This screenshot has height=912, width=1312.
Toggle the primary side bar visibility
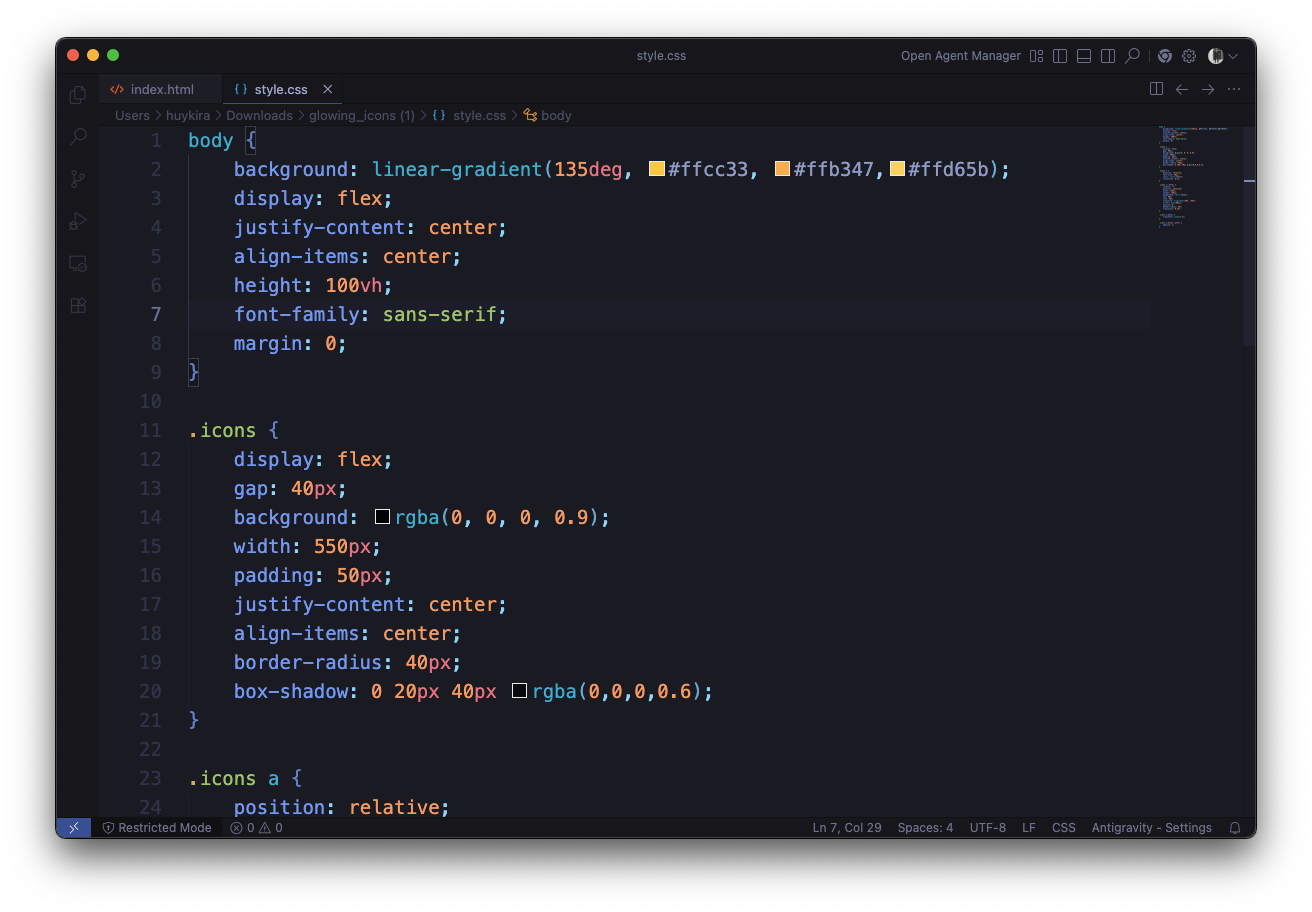point(1060,56)
